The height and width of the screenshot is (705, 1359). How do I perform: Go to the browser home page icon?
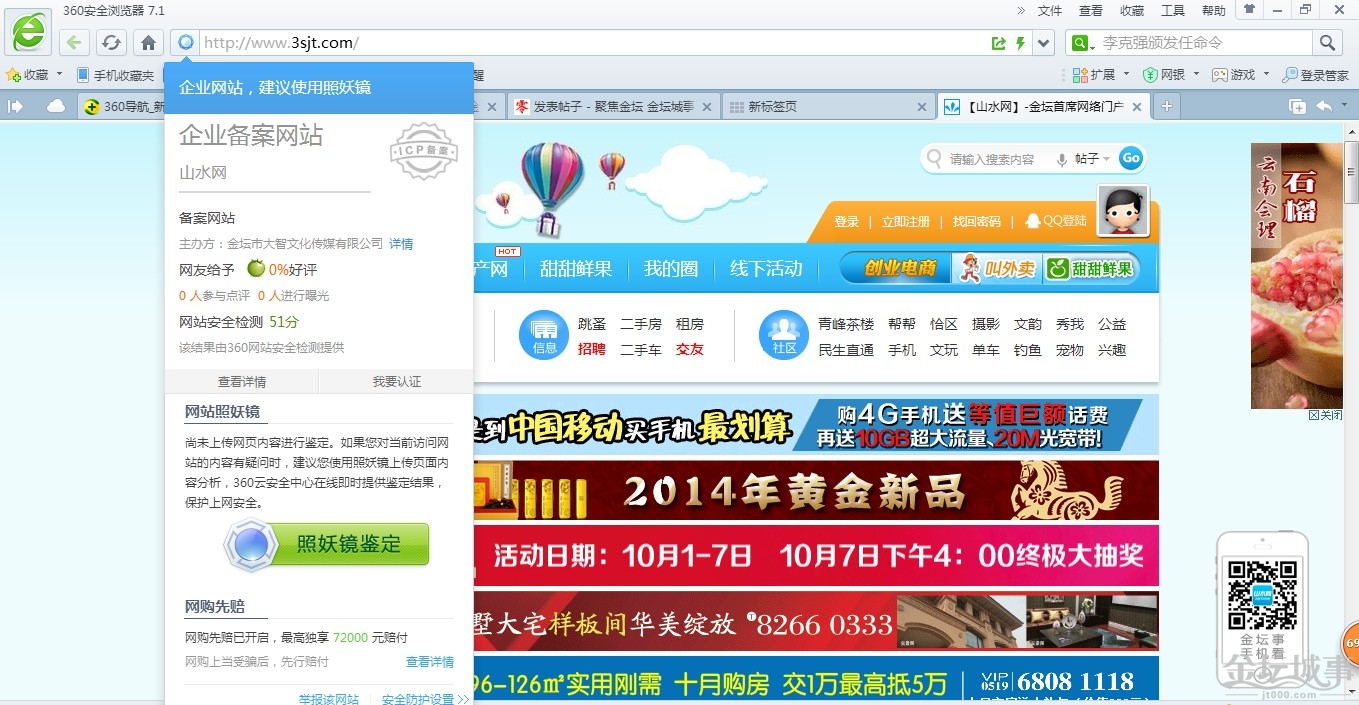(x=148, y=43)
